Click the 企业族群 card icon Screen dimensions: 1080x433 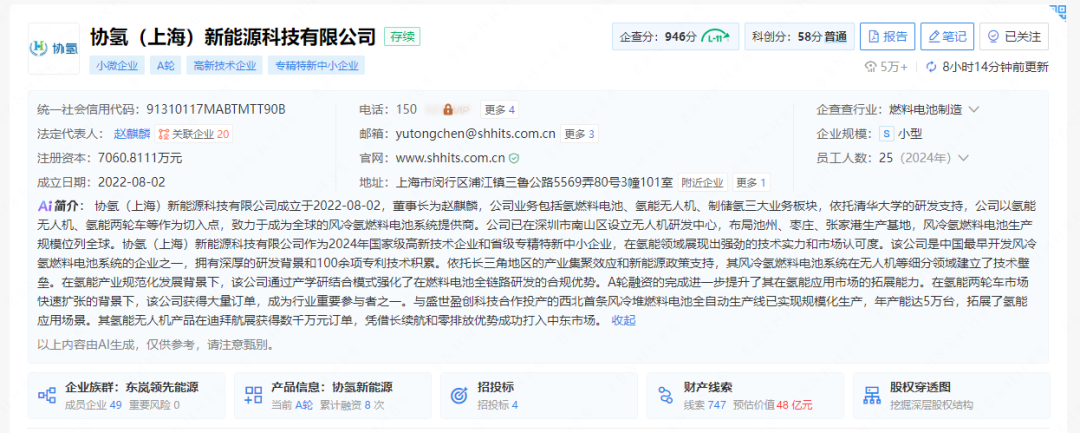pyautogui.click(x=47, y=395)
